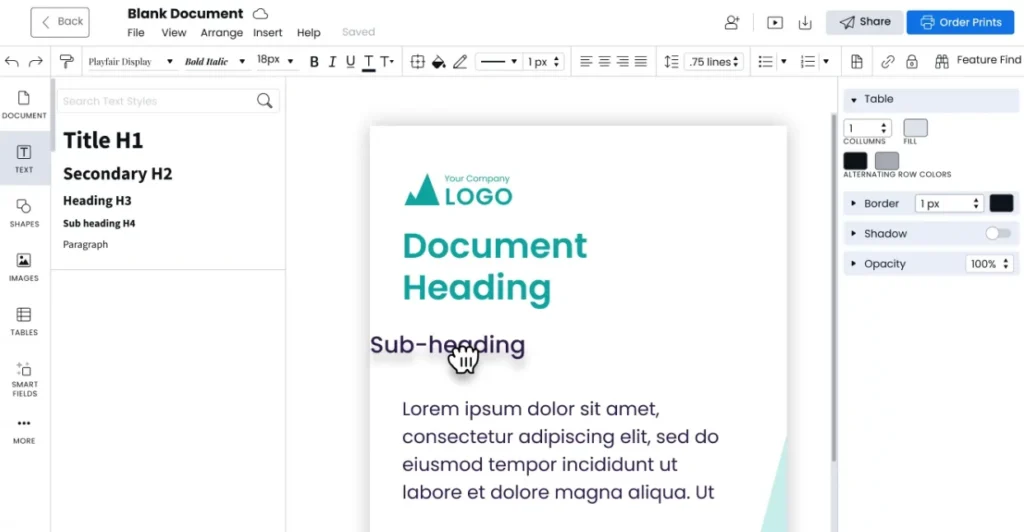Click the Order Prints button
This screenshot has height=532, width=1024.
961,22
